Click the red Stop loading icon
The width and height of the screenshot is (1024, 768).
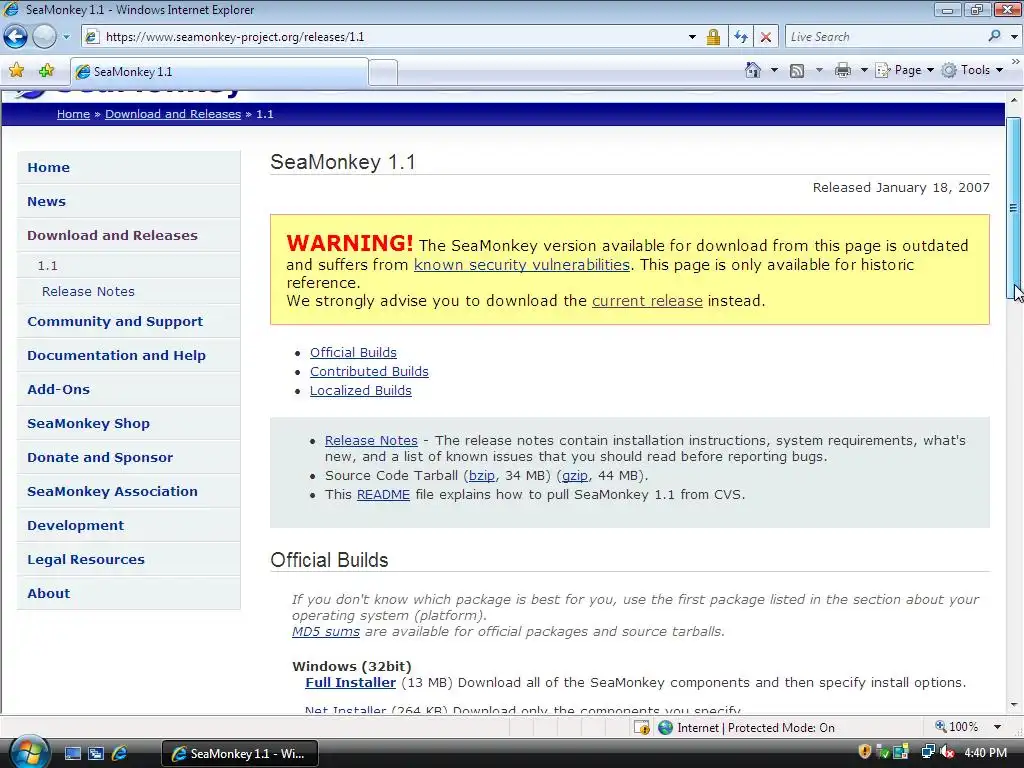click(766, 37)
